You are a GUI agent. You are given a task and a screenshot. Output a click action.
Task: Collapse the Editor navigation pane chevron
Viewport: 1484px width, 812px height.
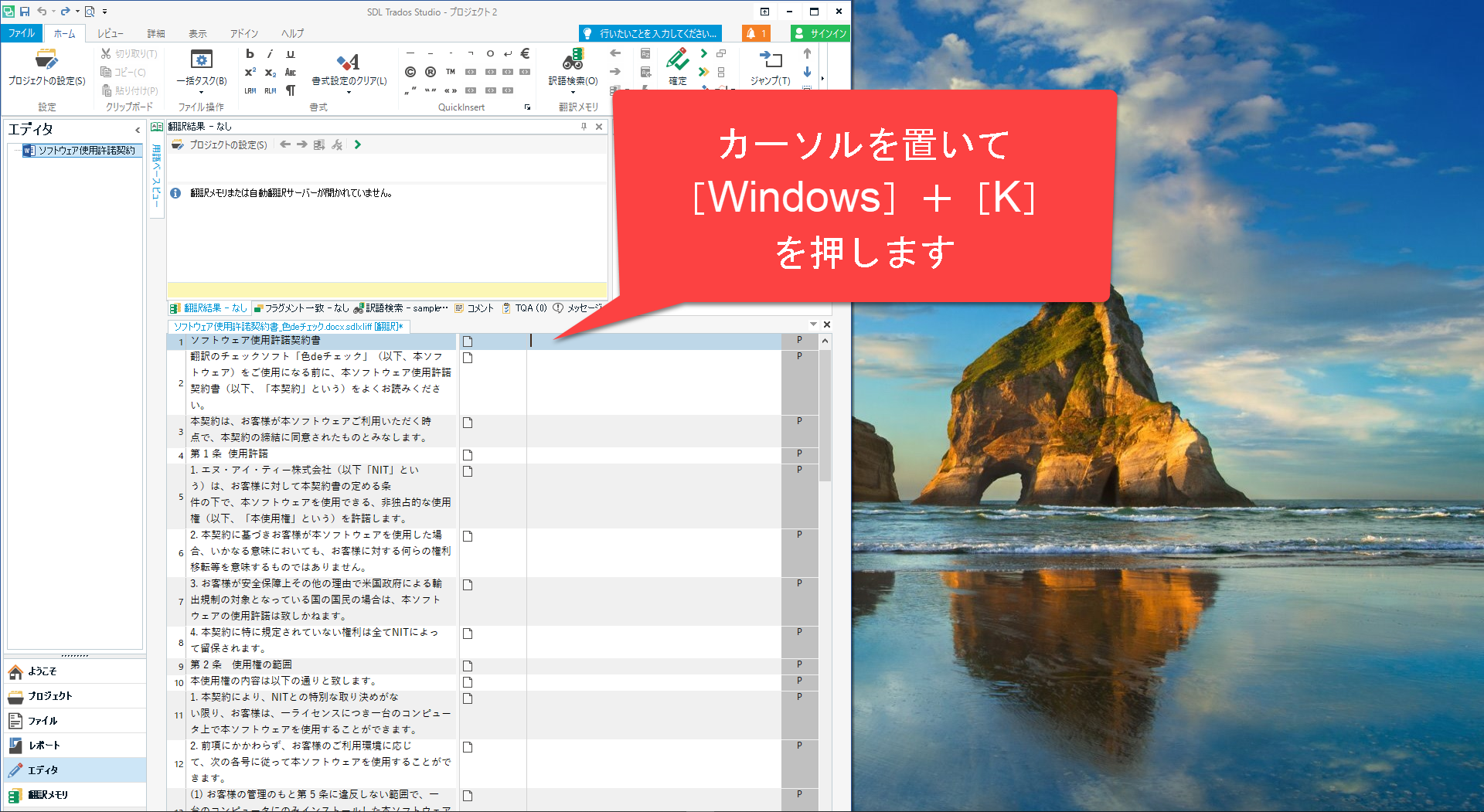(138, 130)
